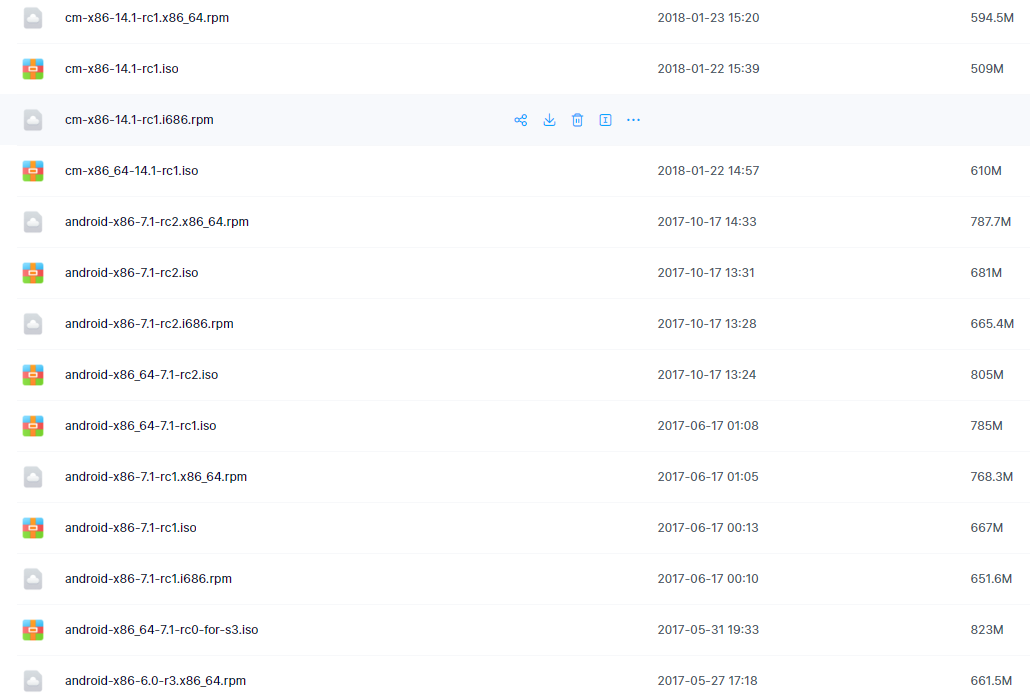Click file size 665.4M

point(992,324)
